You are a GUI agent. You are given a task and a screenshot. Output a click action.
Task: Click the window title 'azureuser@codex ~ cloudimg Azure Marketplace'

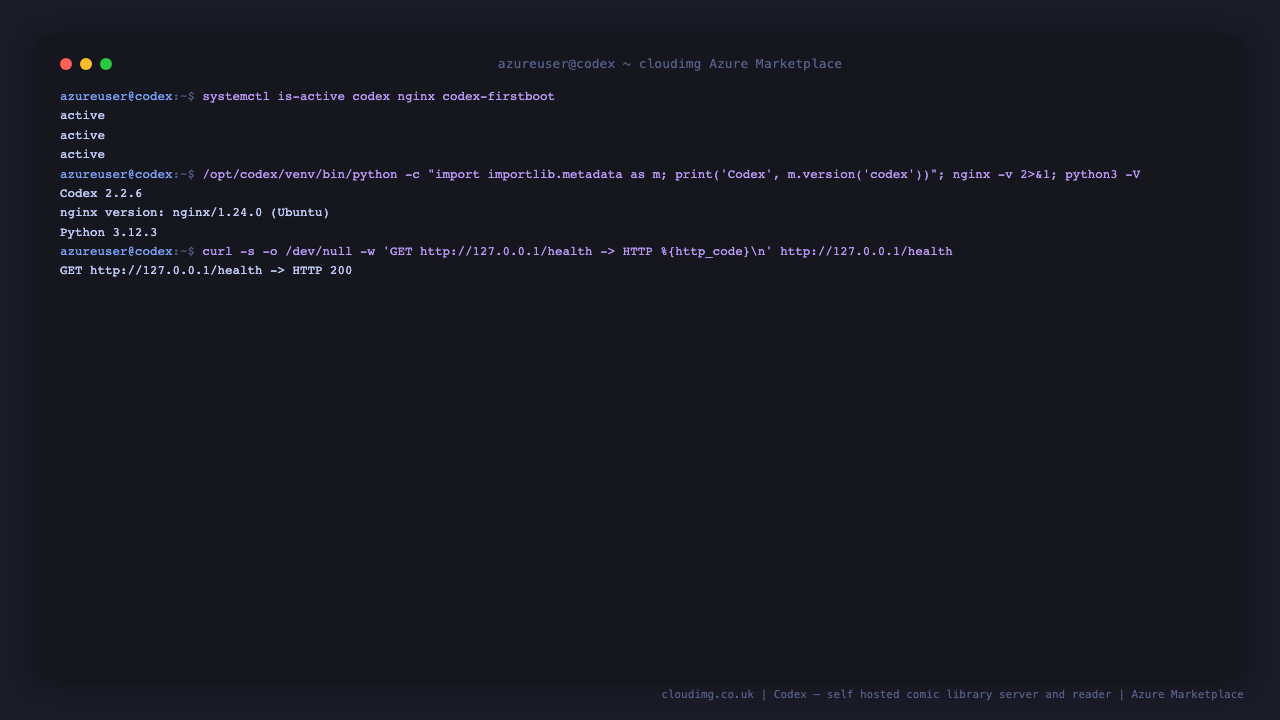click(670, 64)
